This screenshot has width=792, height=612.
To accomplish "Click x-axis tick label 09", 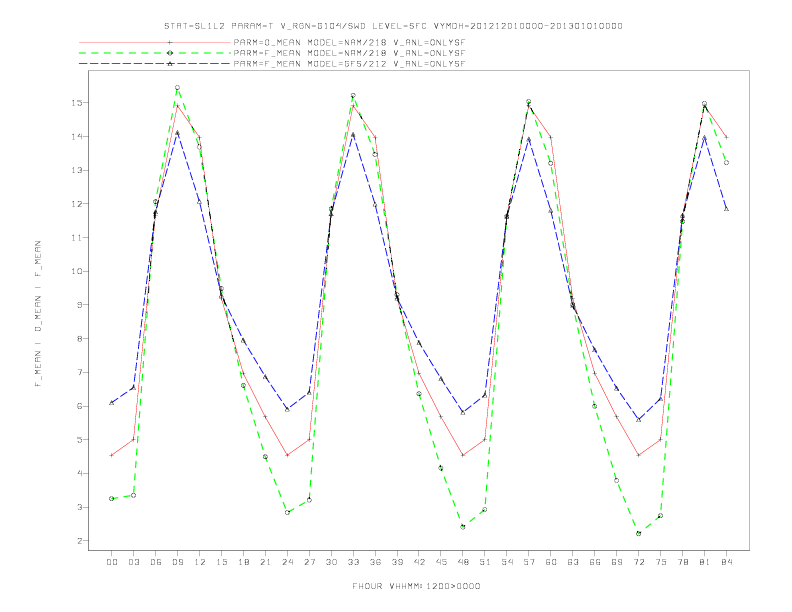I will [x=178, y=562].
